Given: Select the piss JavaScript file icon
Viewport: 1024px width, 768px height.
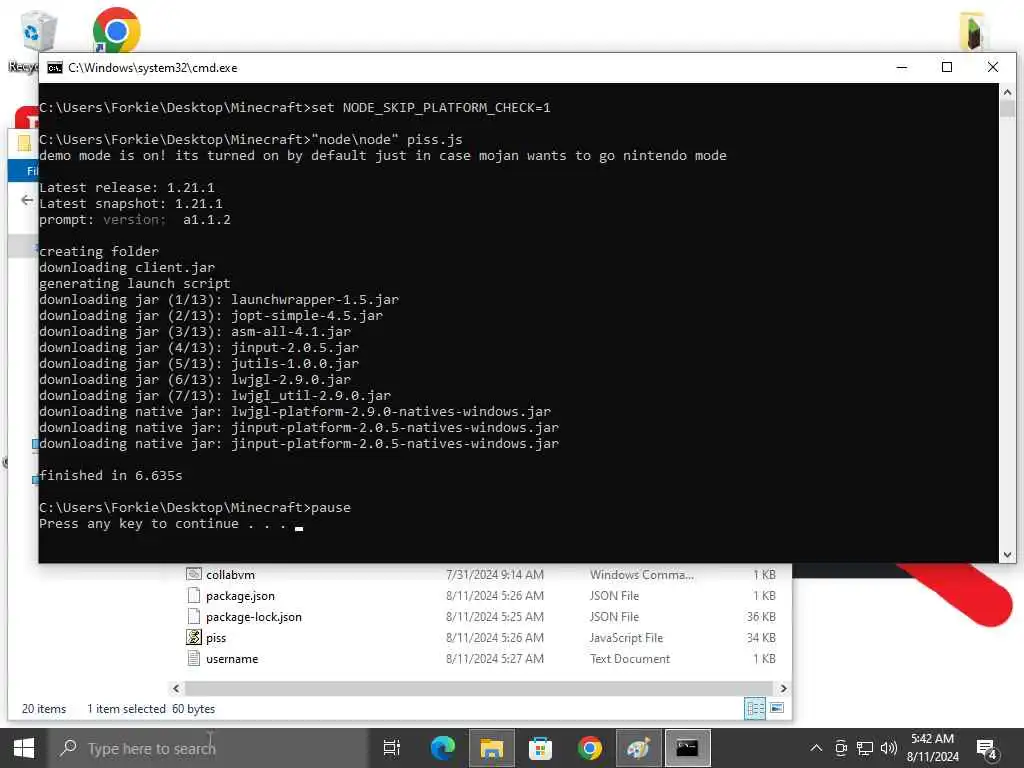Looking at the screenshot, I should tap(194, 637).
